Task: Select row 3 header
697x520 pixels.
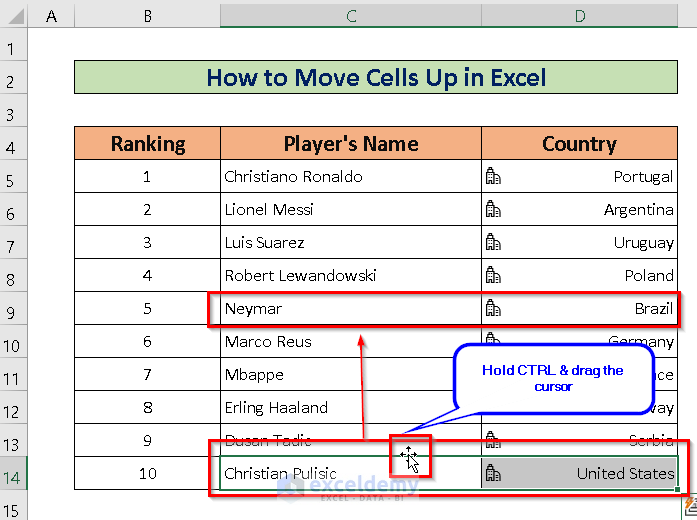Action: point(13,110)
